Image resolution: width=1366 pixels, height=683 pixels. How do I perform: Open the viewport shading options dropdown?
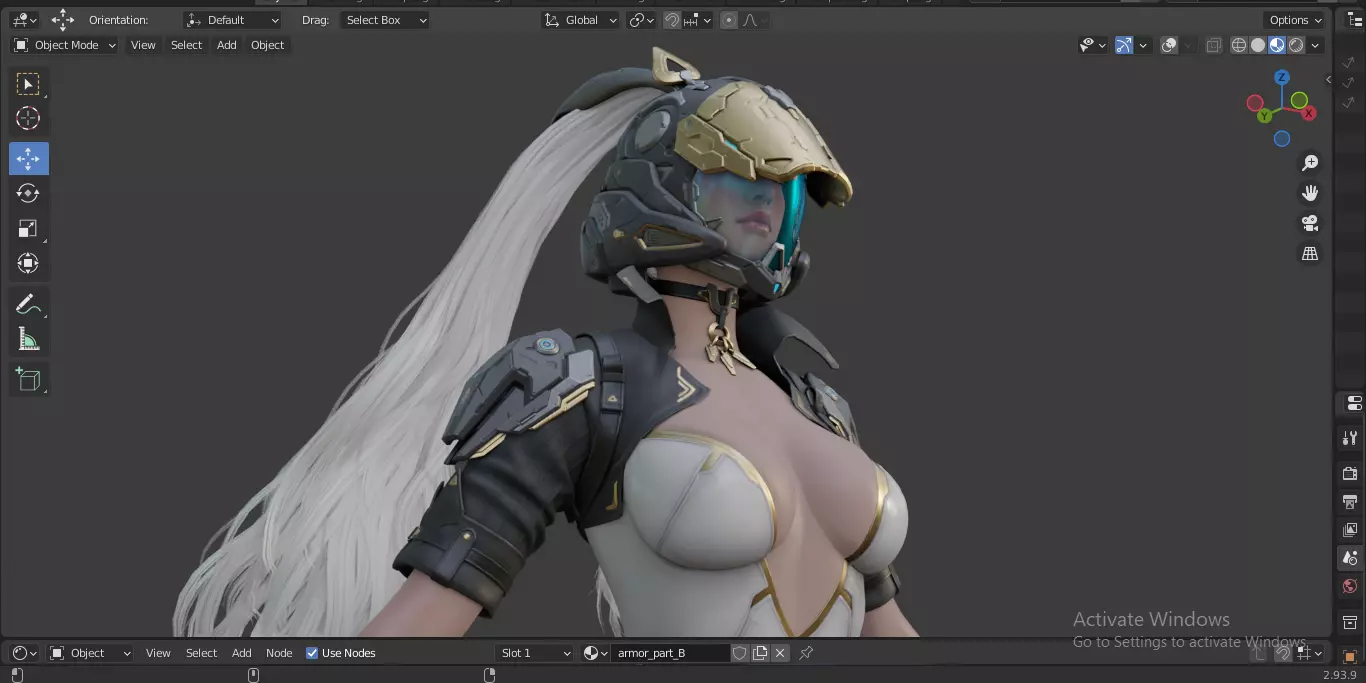pos(1316,45)
